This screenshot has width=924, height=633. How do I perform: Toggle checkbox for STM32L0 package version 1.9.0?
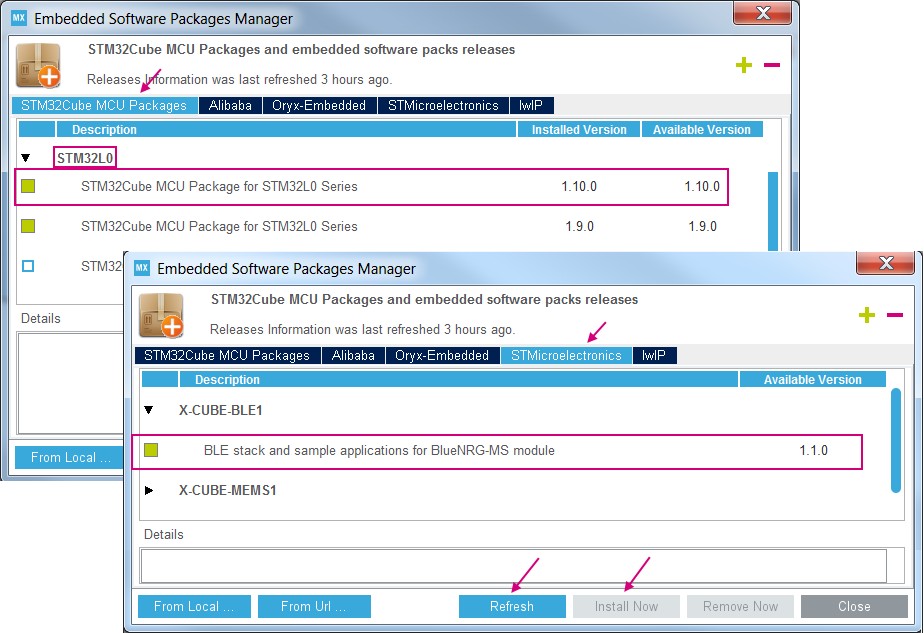coord(28,226)
